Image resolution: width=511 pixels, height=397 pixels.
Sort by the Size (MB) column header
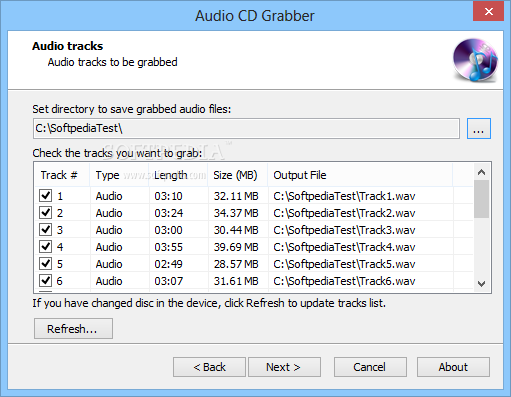pos(238,175)
